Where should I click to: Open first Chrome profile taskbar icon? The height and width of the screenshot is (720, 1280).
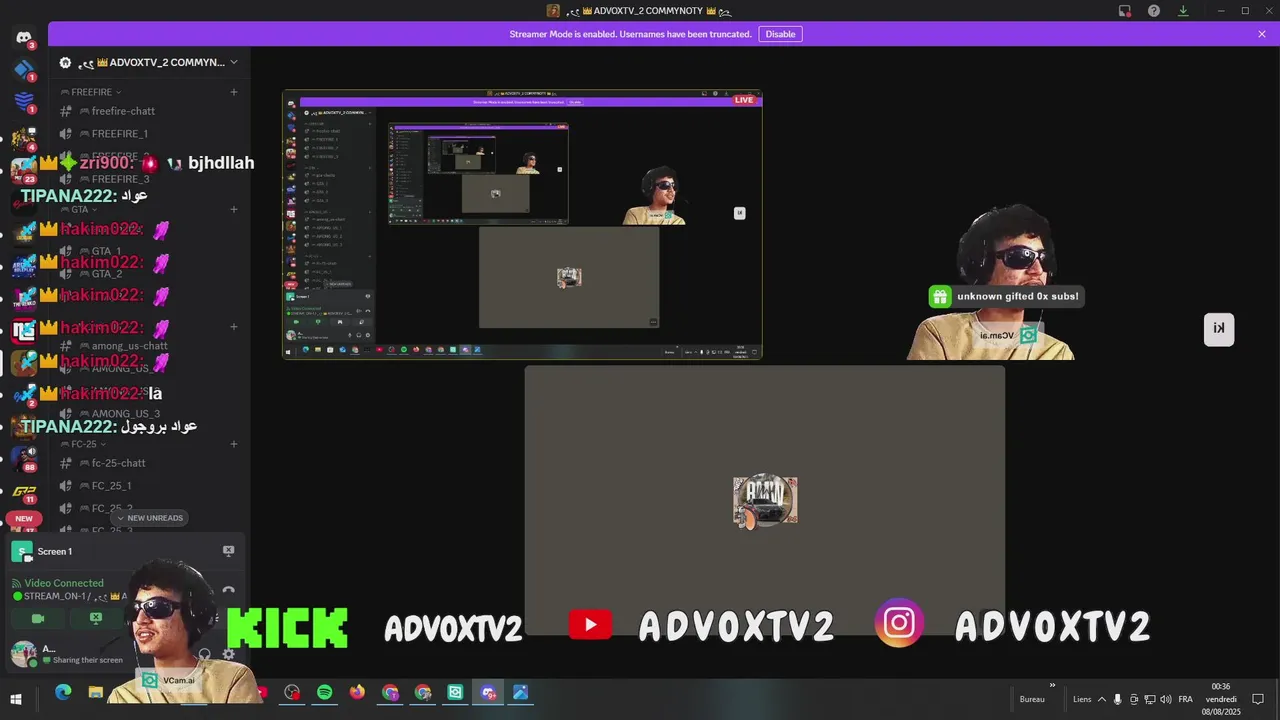[390, 692]
